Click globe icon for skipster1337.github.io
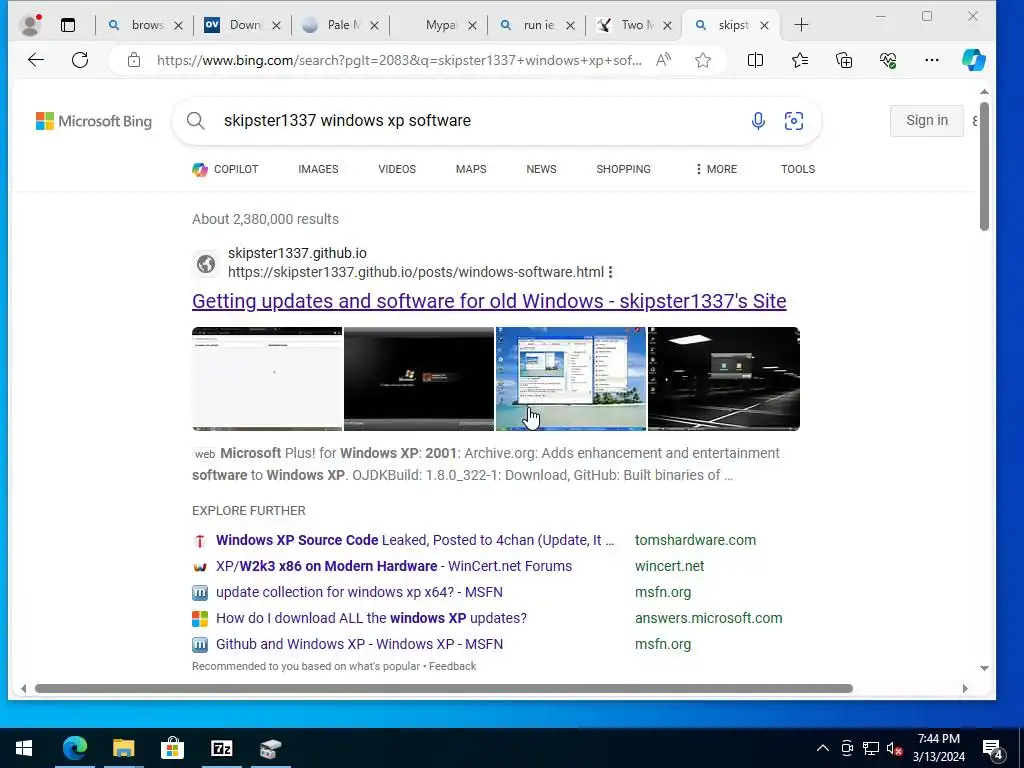Image resolution: width=1024 pixels, height=768 pixels. 206,263
